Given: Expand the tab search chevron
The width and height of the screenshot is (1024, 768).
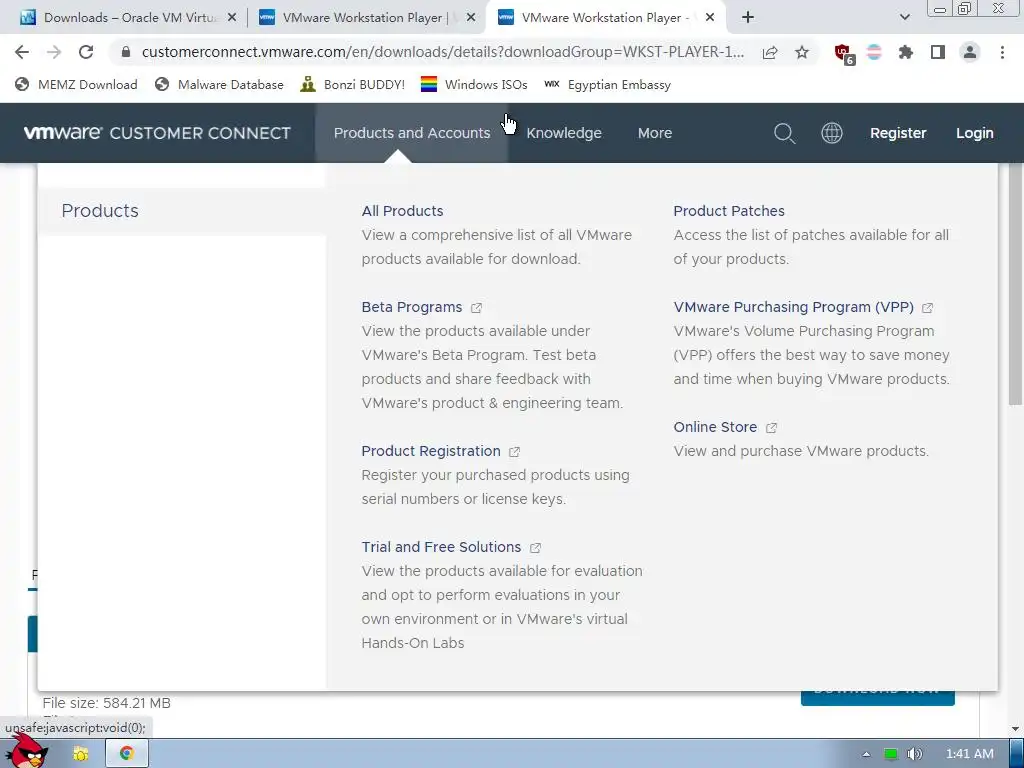Looking at the screenshot, I should point(904,18).
